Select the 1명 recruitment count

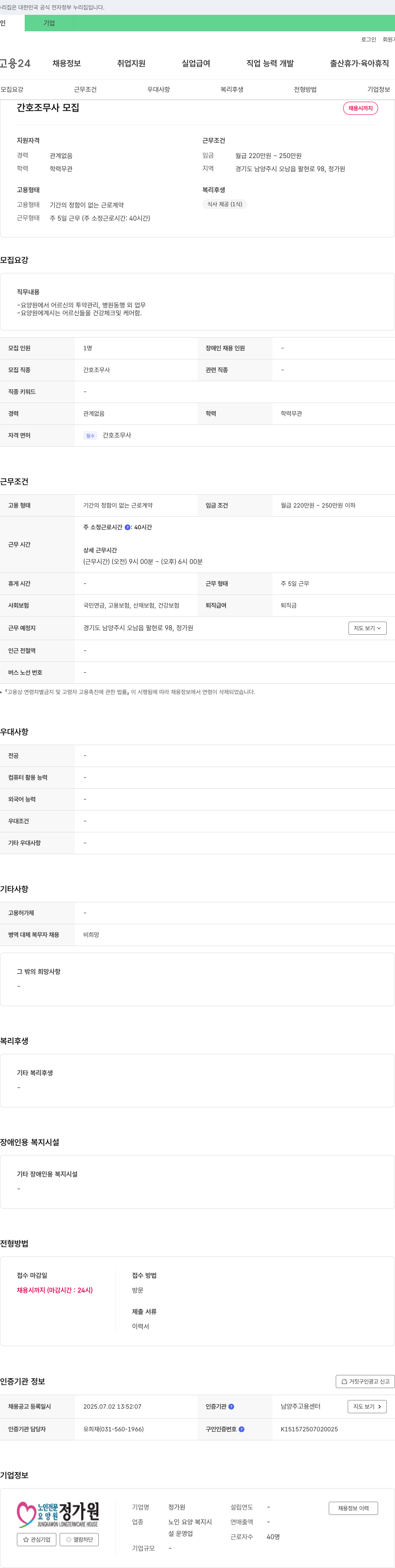point(88,348)
